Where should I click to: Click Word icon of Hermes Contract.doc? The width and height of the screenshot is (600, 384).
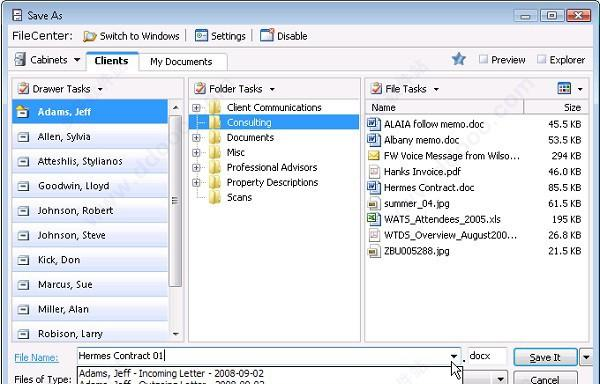click(374, 187)
